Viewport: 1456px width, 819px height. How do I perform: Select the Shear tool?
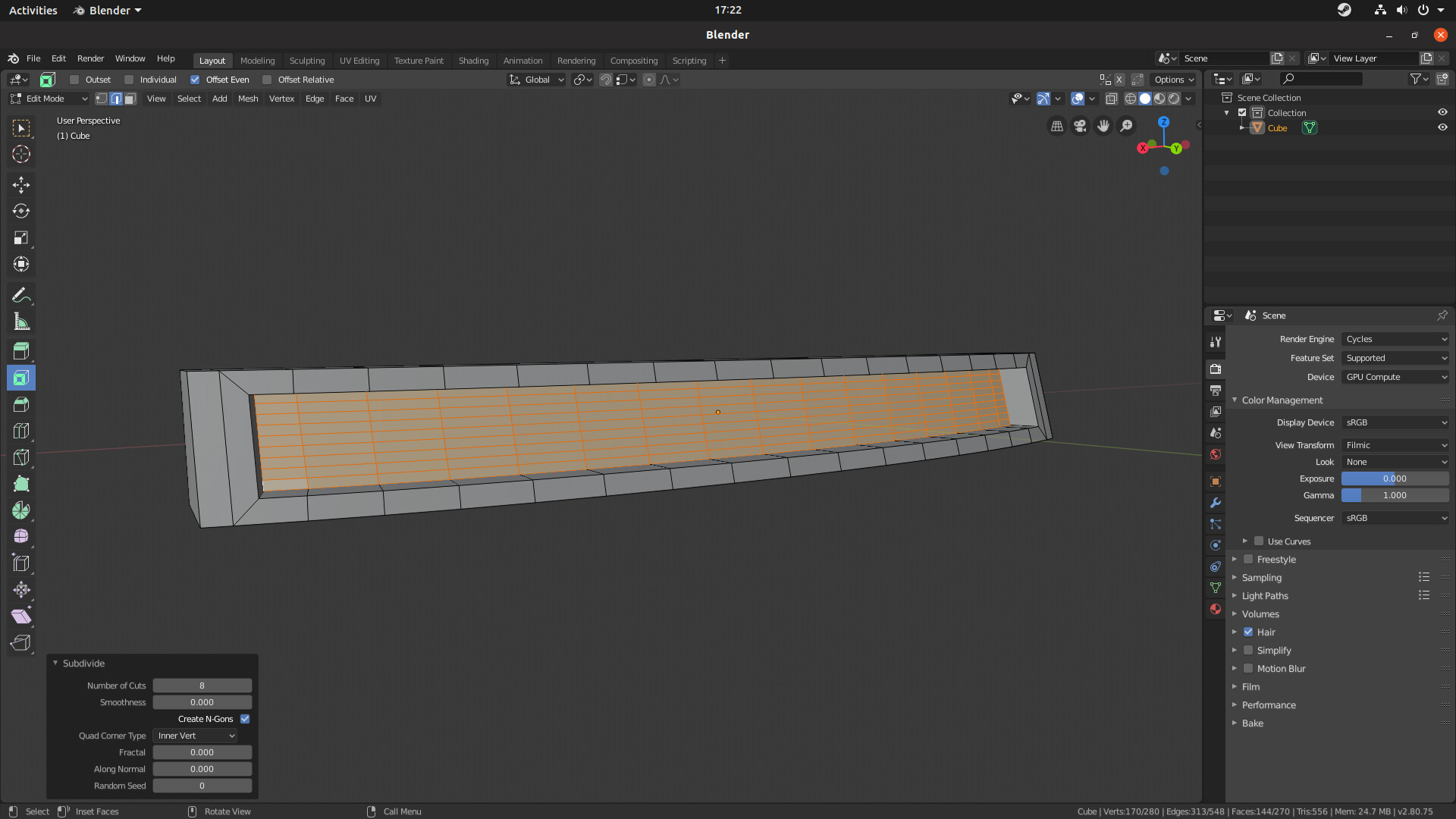(21, 617)
